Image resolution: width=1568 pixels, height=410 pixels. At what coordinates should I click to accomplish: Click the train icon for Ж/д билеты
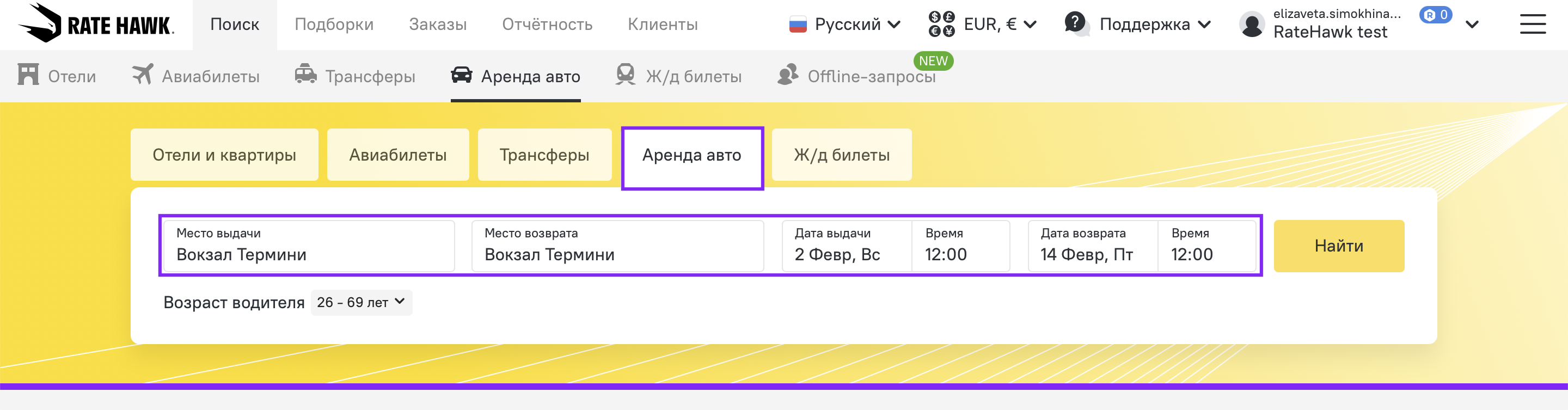(625, 75)
